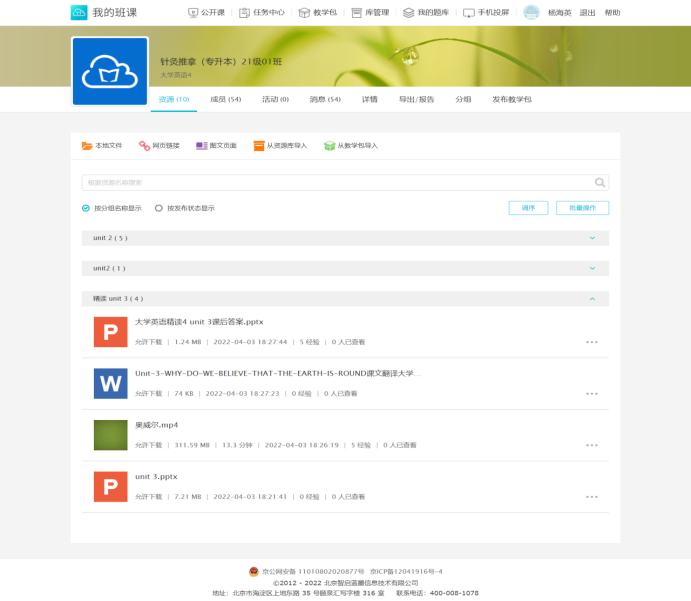The width and height of the screenshot is (691, 601).
Task: Select 按发布状态显示 radio button
Action: 159,208
